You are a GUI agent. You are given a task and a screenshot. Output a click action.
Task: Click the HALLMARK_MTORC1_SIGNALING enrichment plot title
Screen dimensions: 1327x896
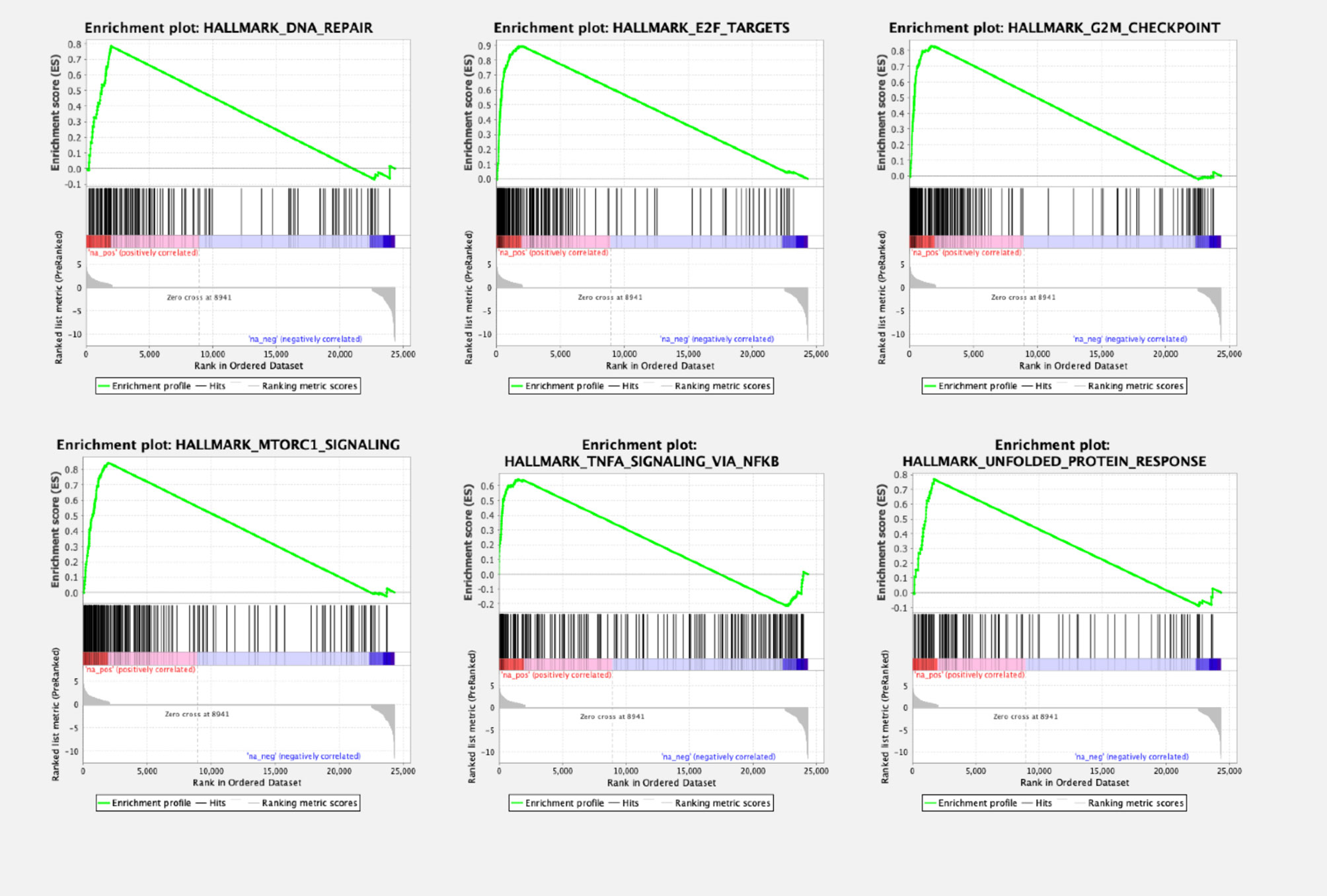(228, 445)
